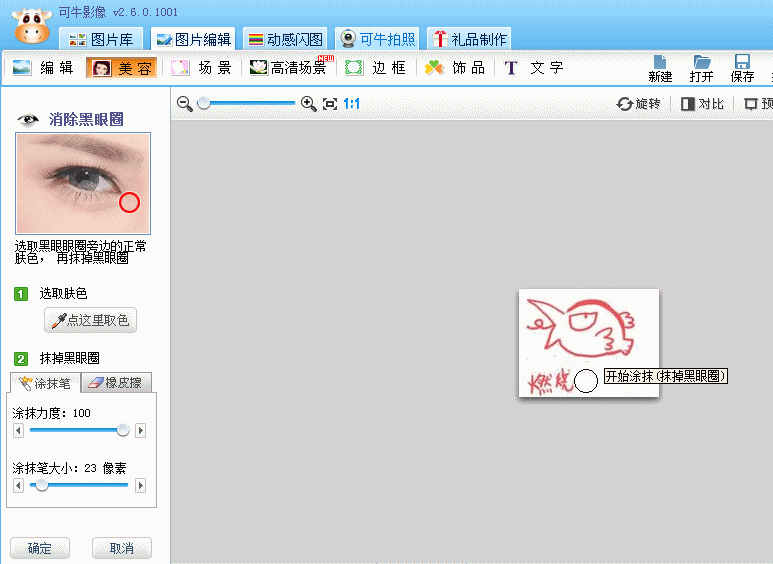Select the 场景 toolbar item
Image resolution: width=773 pixels, height=564 pixels.
coord(202,68)
